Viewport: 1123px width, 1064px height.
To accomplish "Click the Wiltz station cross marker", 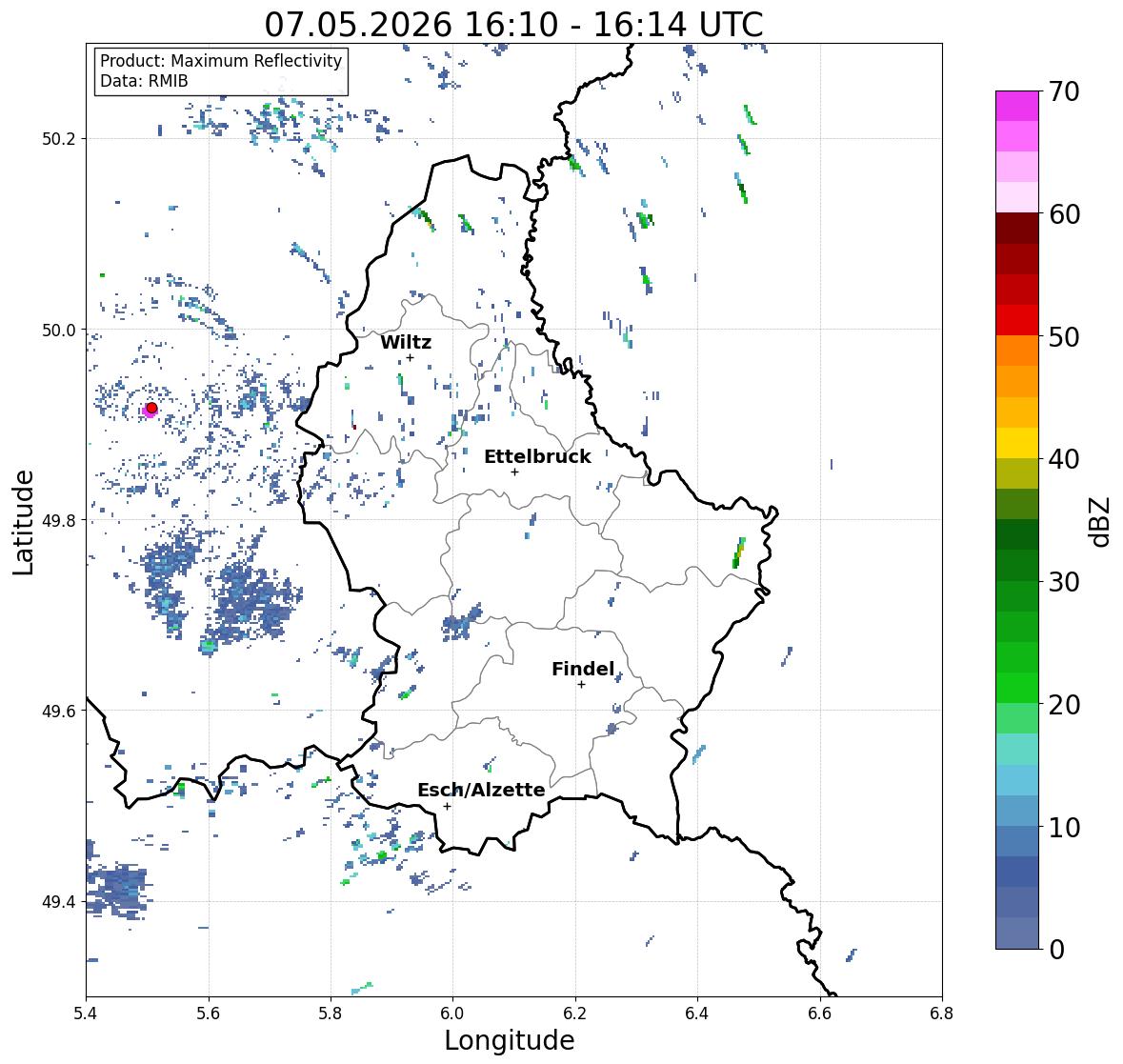I will coord(410,357).
